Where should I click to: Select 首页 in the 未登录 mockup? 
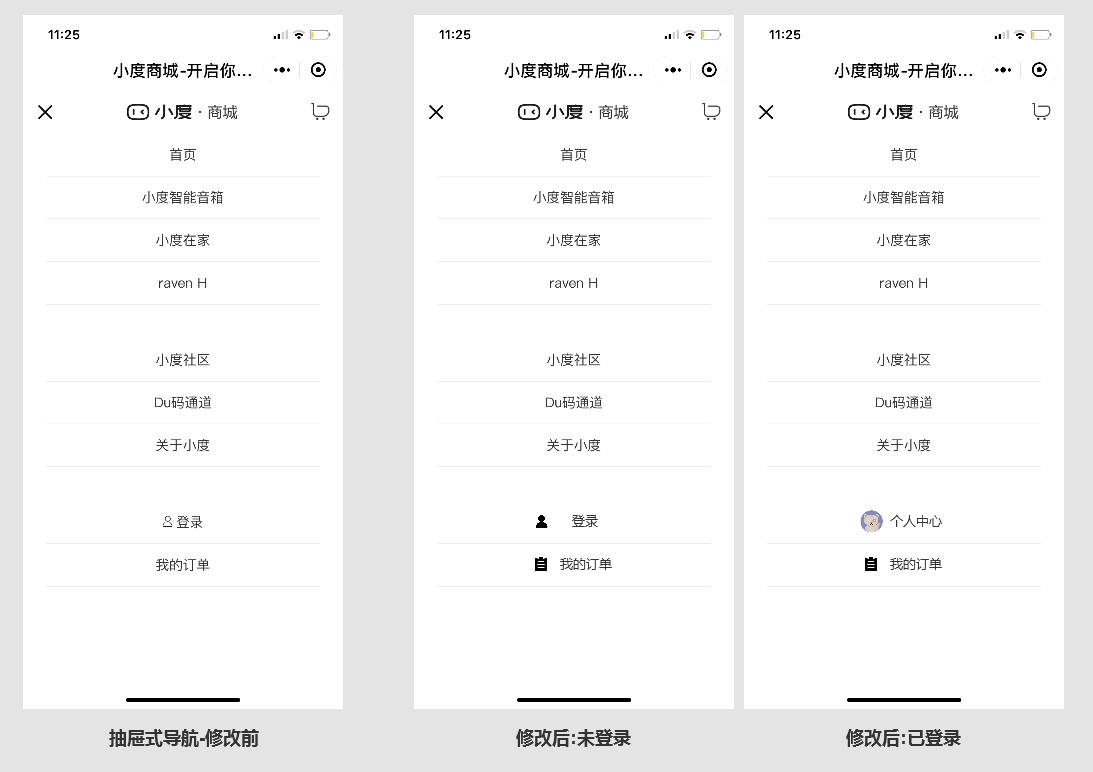[574, 155]
